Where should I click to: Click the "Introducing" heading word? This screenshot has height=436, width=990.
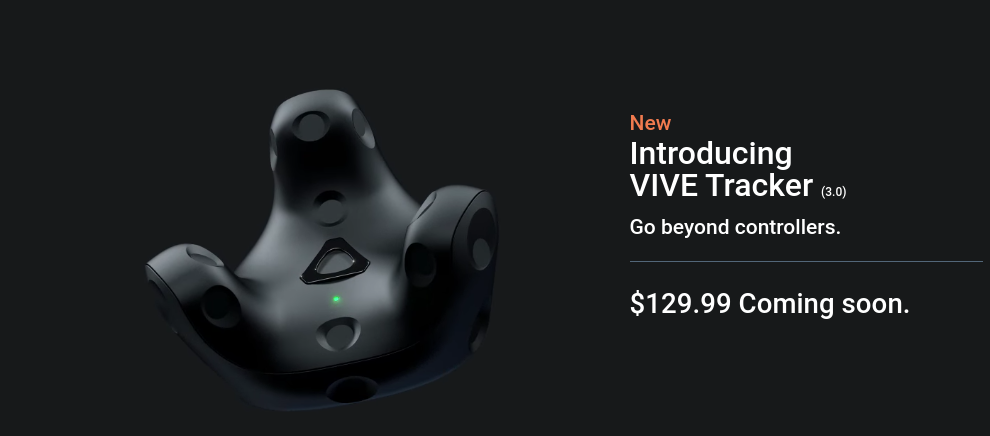(x=711, y=154)
